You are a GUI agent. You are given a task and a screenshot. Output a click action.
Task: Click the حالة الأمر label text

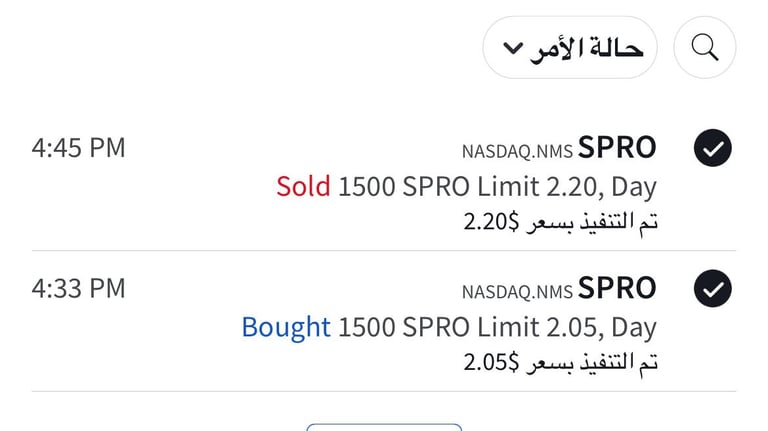pos(586,49)
